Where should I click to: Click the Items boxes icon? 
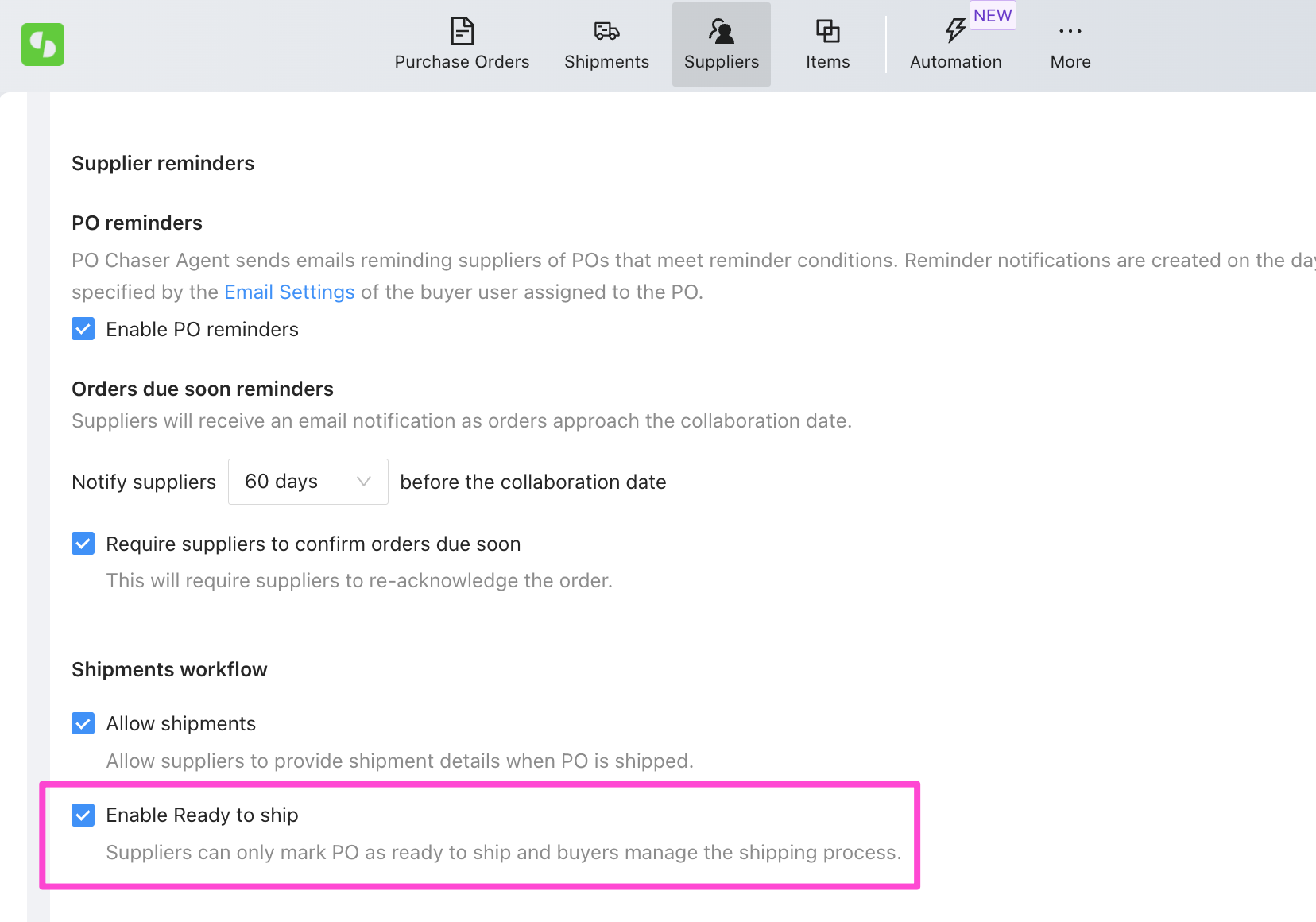click(x=827, y=31)
